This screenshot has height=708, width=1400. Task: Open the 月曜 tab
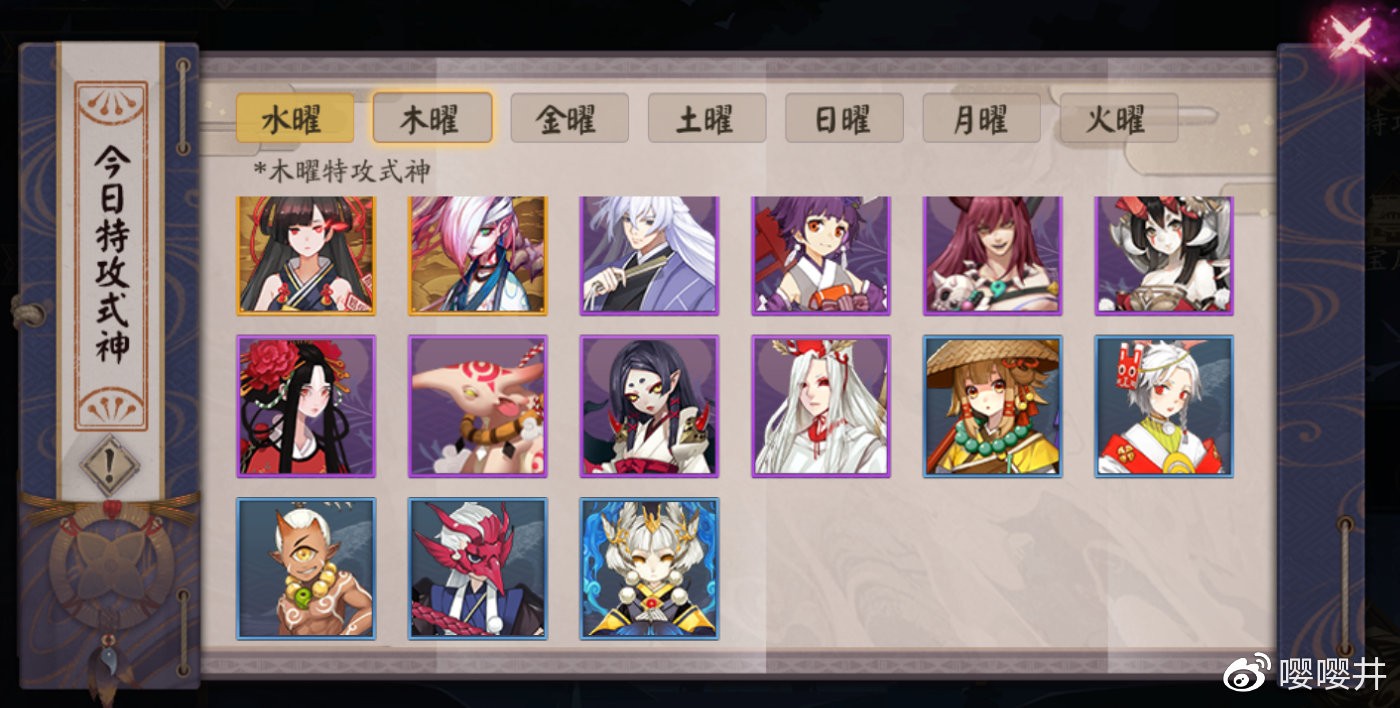tap(981, 118)
